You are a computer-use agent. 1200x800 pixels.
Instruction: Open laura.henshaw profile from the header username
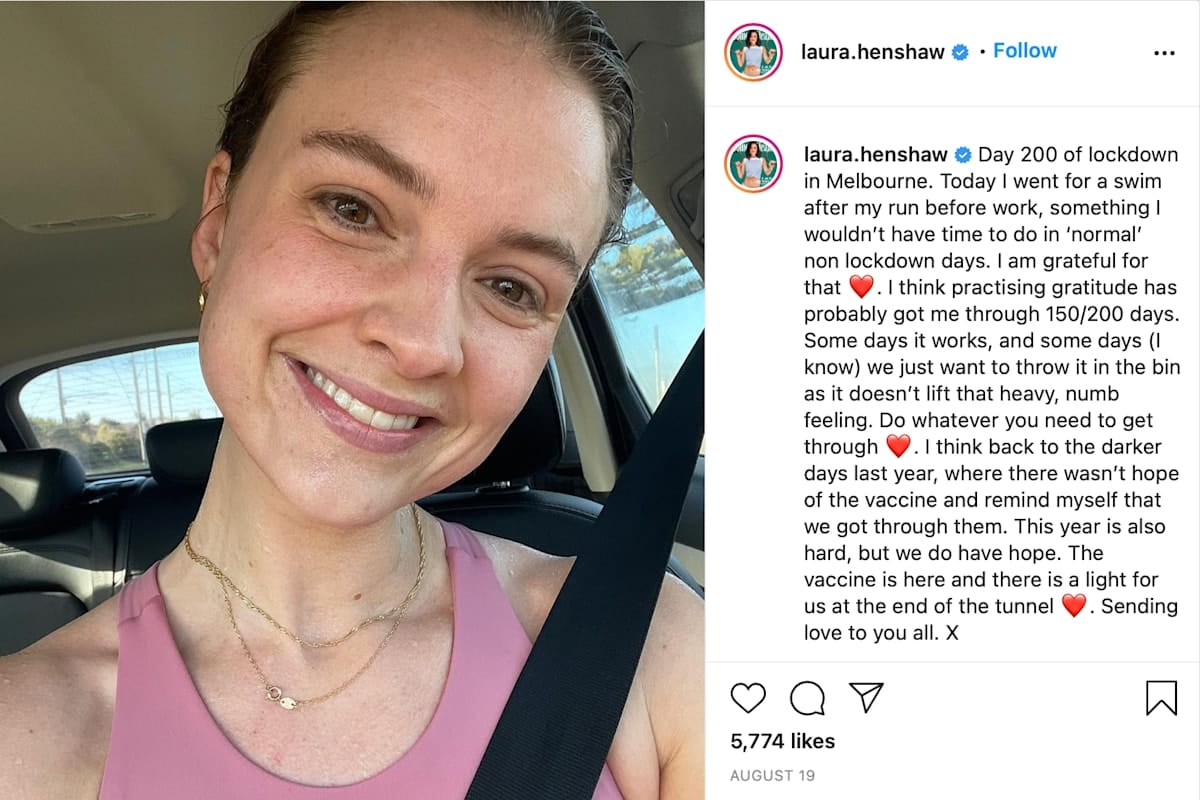[873, 52]
